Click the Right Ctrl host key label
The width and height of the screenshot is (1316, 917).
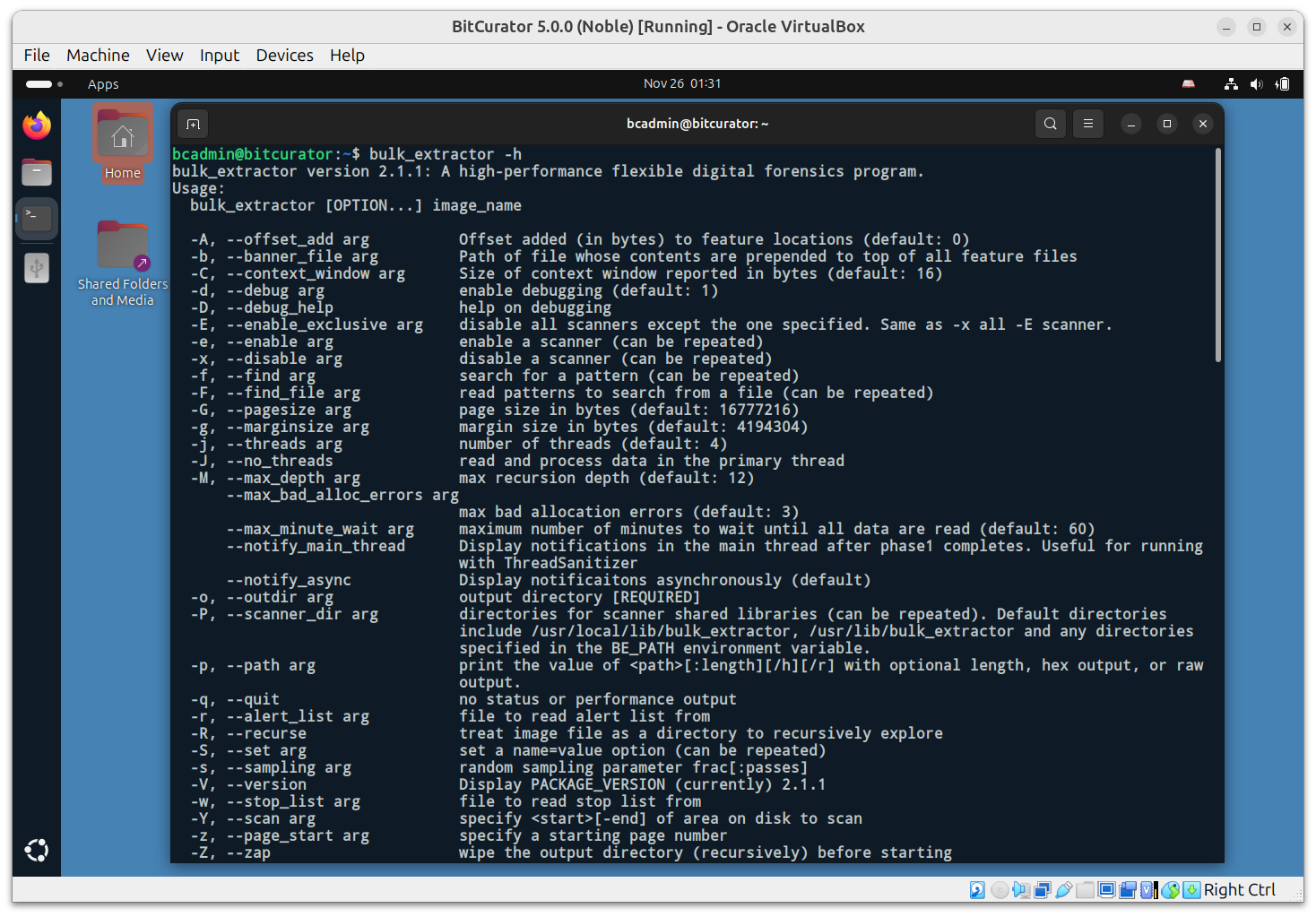[1240, 889]
